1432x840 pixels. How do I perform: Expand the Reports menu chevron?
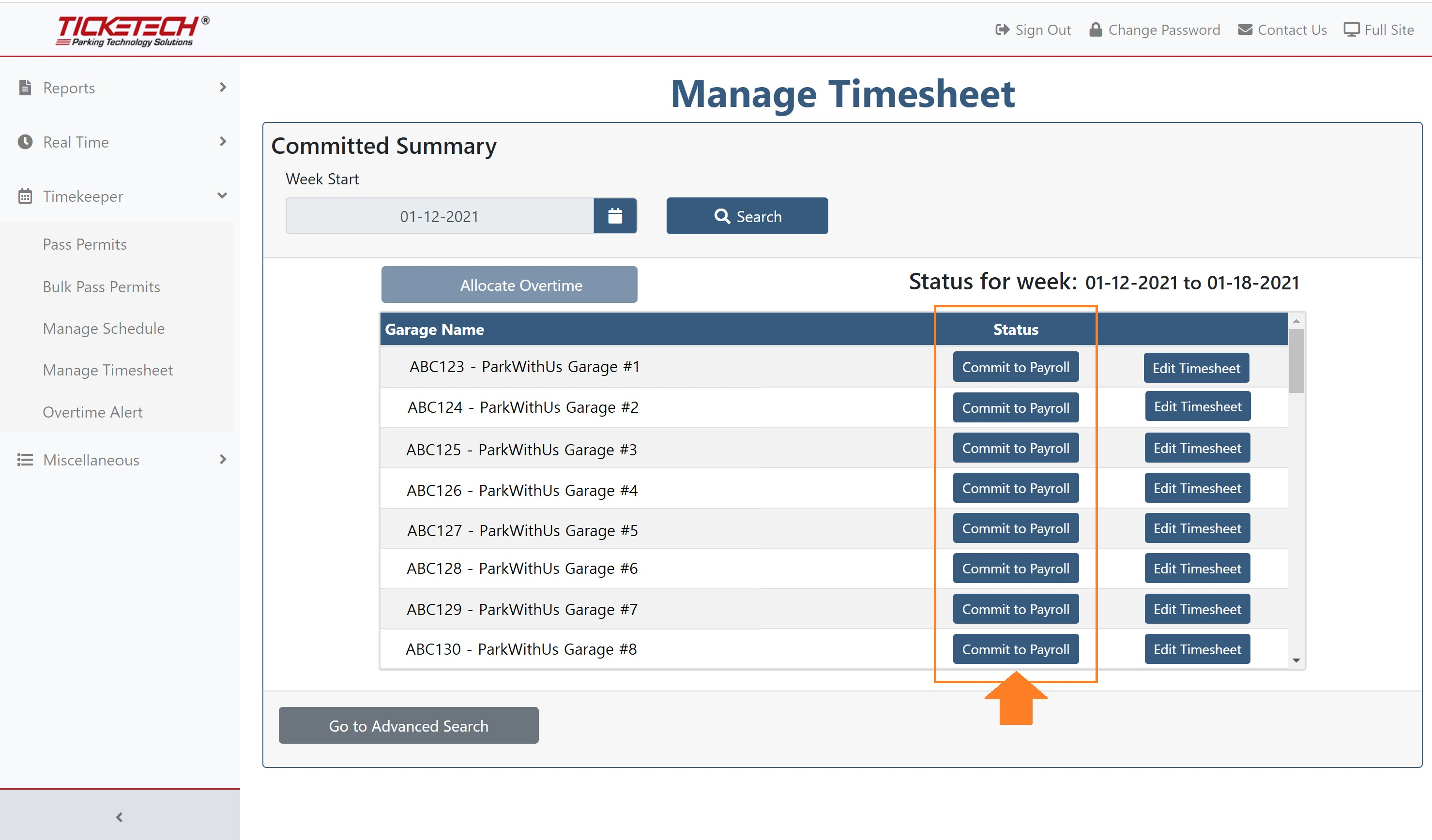coord(223,87)
